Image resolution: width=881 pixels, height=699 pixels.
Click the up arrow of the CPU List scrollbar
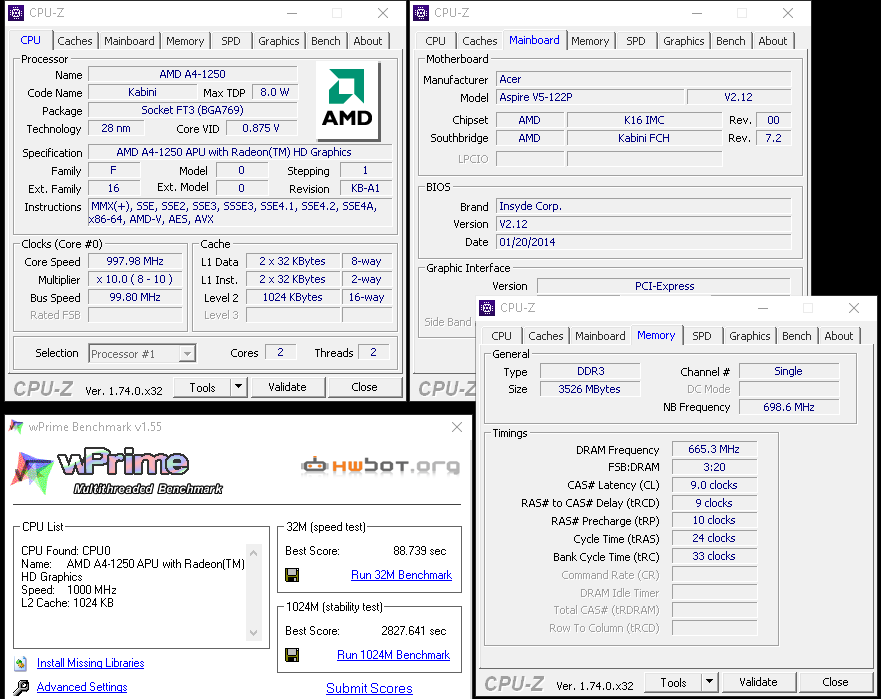253,553
